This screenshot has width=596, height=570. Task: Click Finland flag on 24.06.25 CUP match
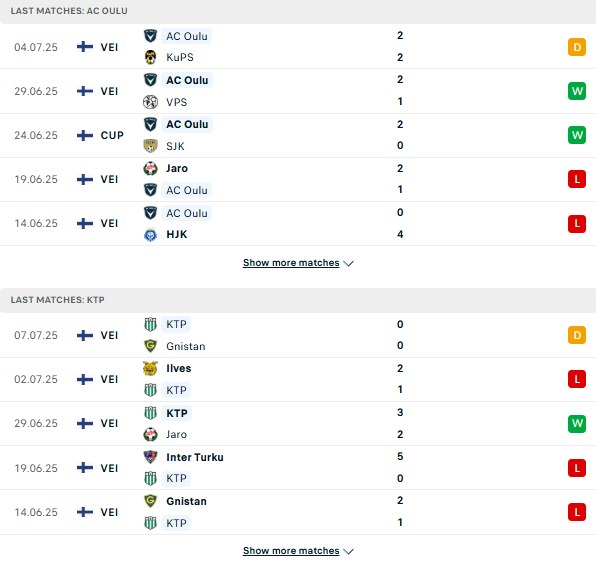[x=85, y=135]
